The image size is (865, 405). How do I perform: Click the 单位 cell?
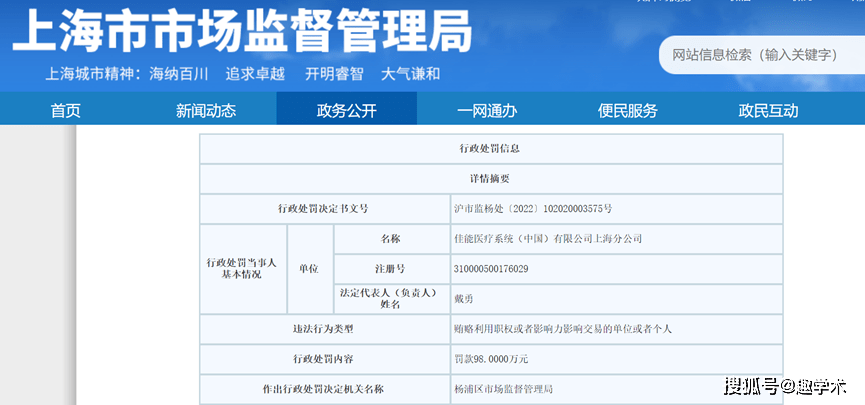pos(309,269)
